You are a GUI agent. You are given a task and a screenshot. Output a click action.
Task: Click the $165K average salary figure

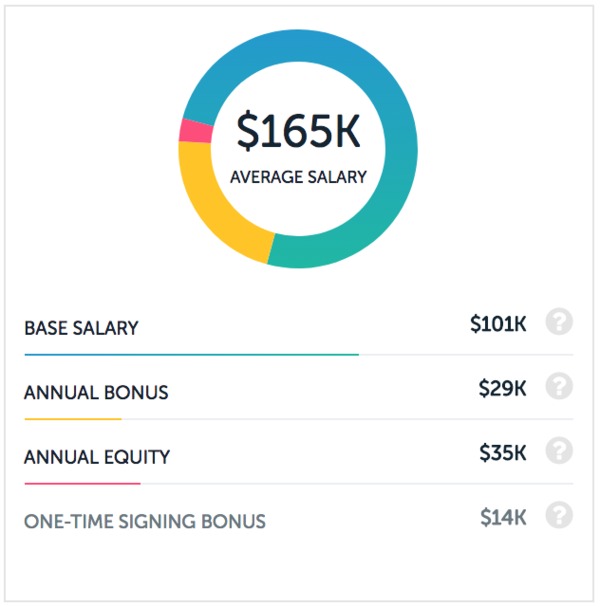298,131
